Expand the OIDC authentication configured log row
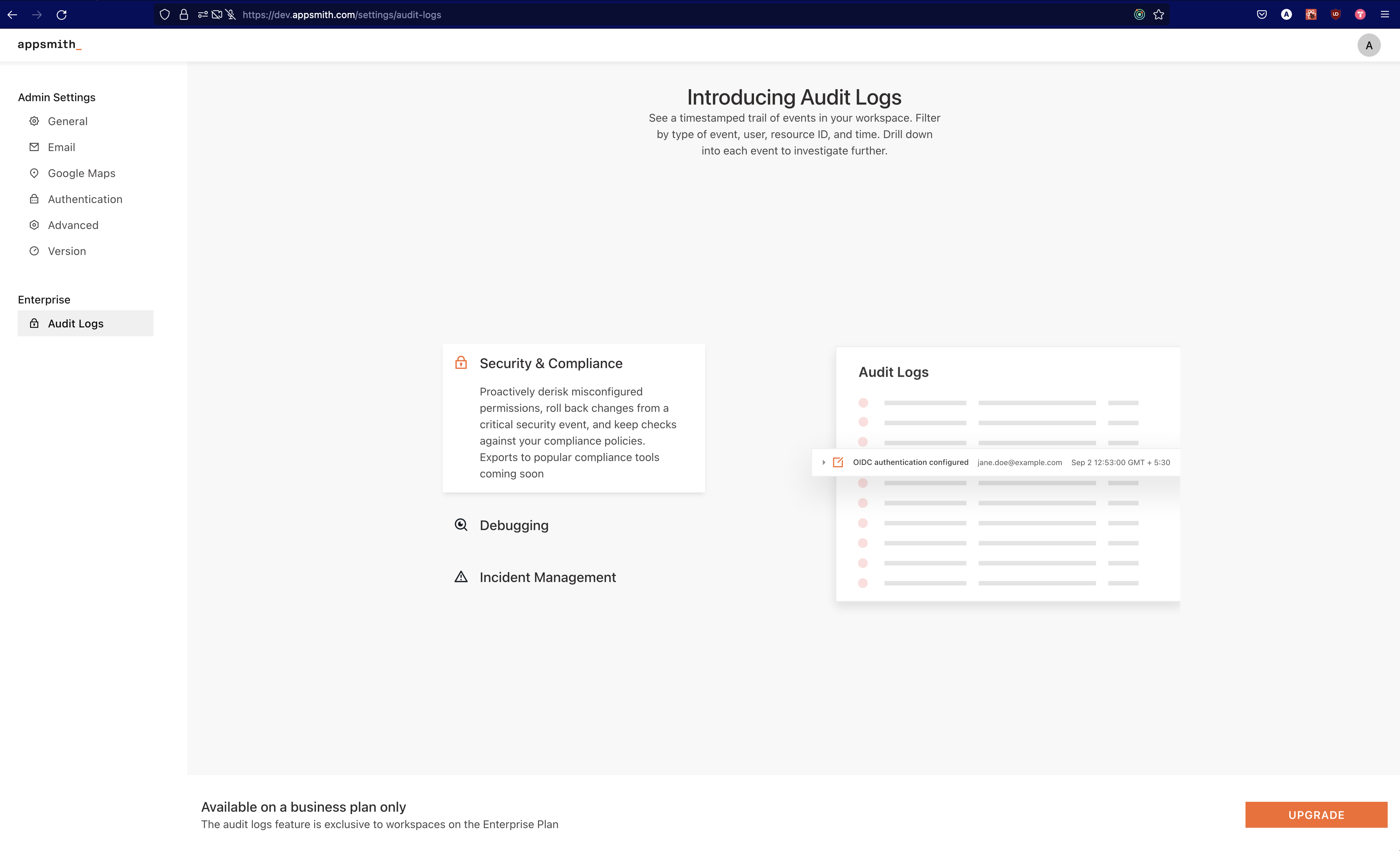 pyautogui.click(x=823, y=462)
